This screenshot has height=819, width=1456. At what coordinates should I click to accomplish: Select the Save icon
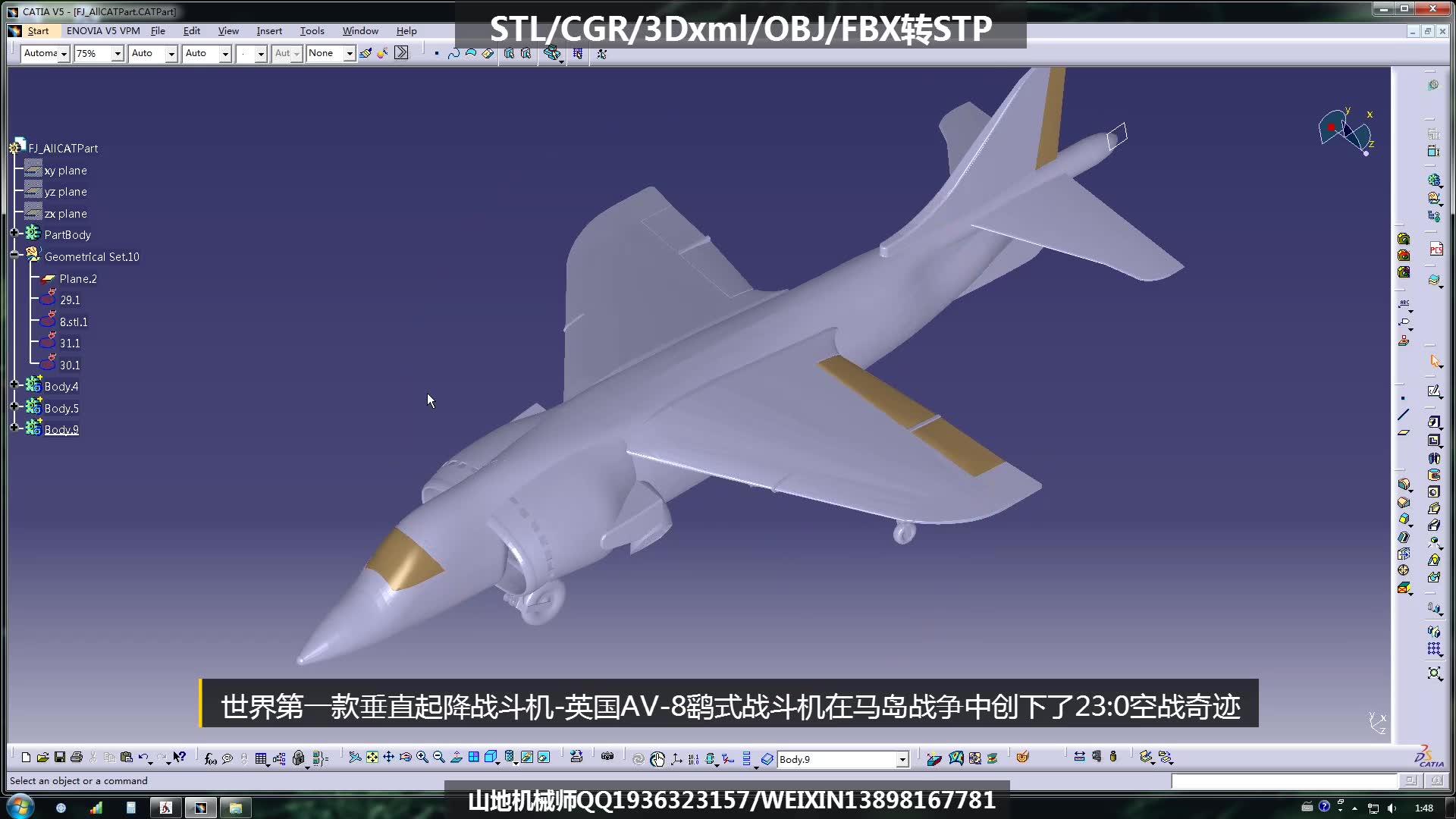pos(59,758)
